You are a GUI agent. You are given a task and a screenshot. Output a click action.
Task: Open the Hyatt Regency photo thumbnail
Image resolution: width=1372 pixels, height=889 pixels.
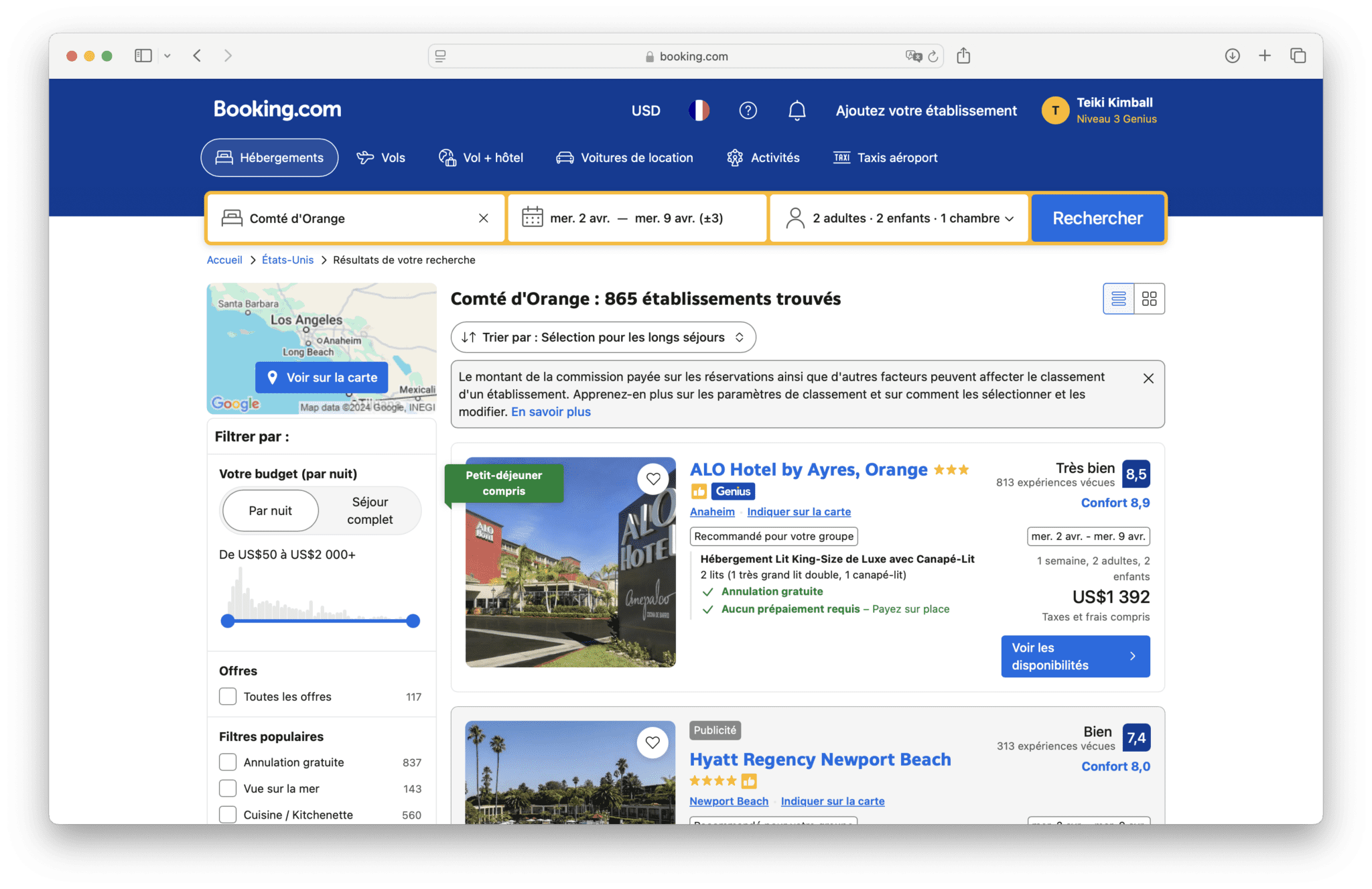(571, 772)
